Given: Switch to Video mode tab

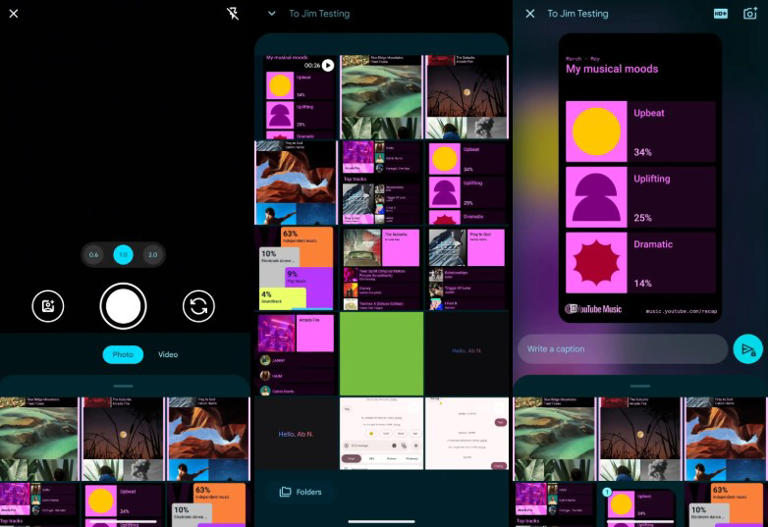Looking at the screenshot, I should pos(168,355).
